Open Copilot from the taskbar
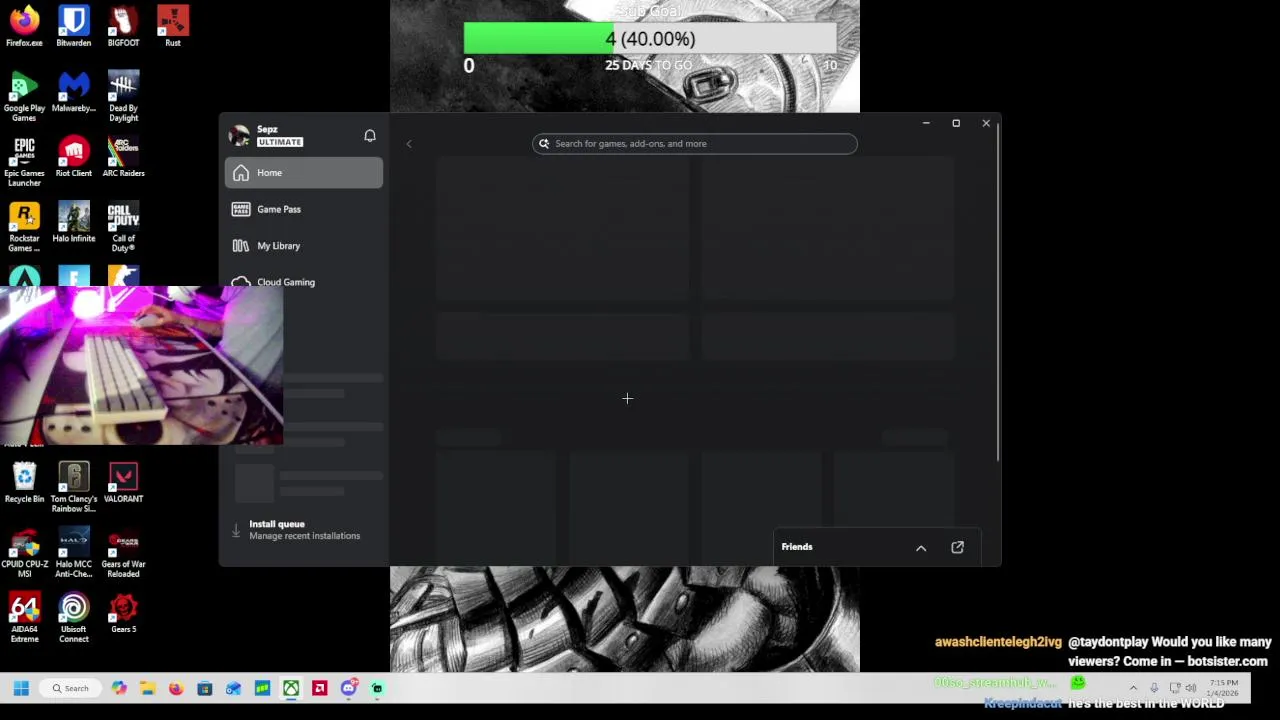1280x720 pixels. point(119,689)
